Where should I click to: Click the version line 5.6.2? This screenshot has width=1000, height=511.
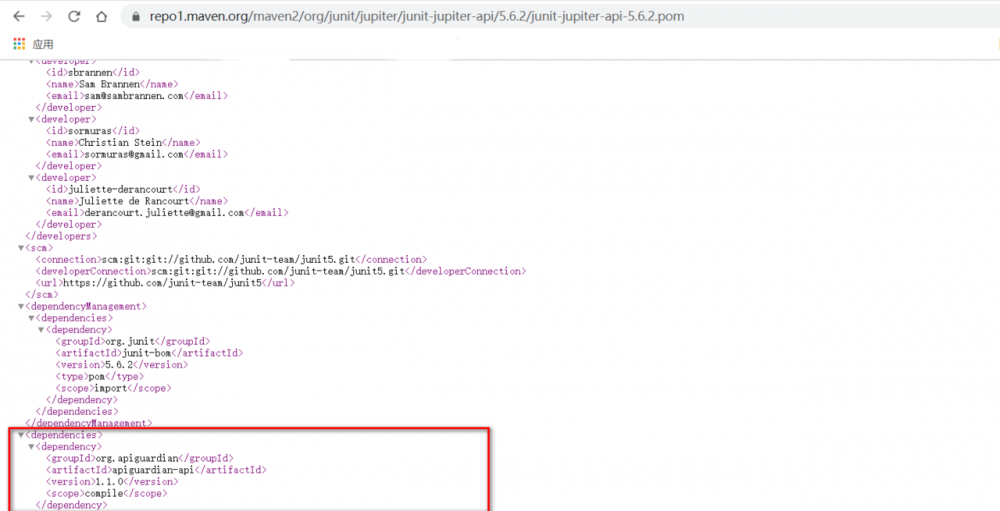tap(122, 365)
